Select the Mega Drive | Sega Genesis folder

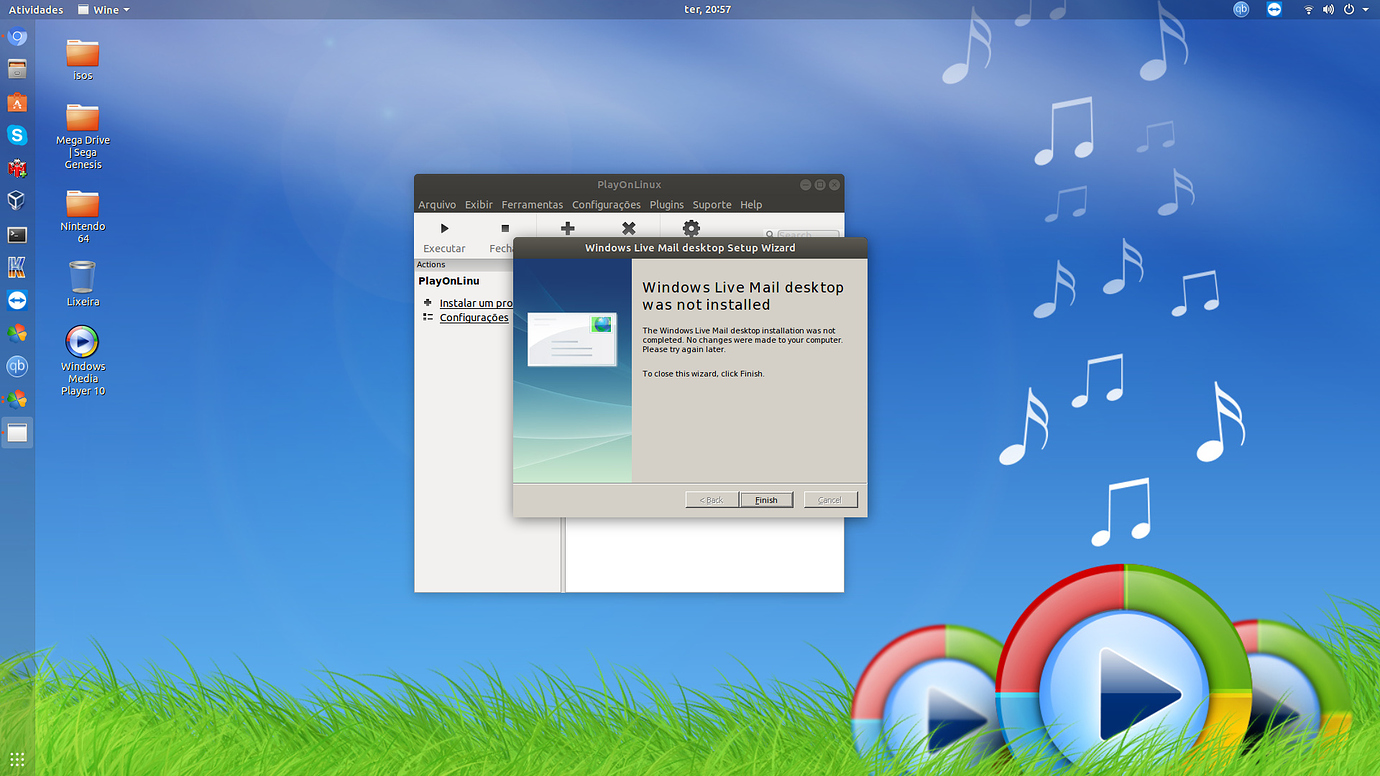[83, 136]
